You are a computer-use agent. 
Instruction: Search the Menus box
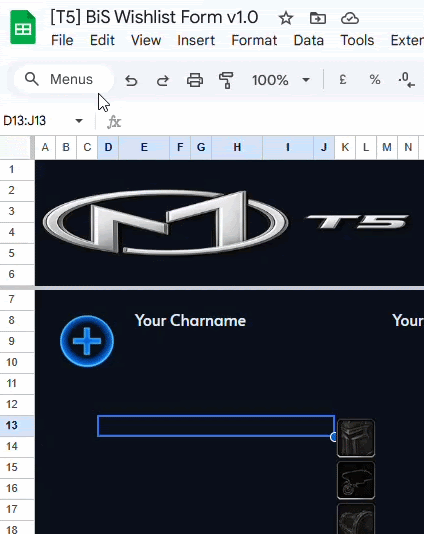[x=64, y=79]
